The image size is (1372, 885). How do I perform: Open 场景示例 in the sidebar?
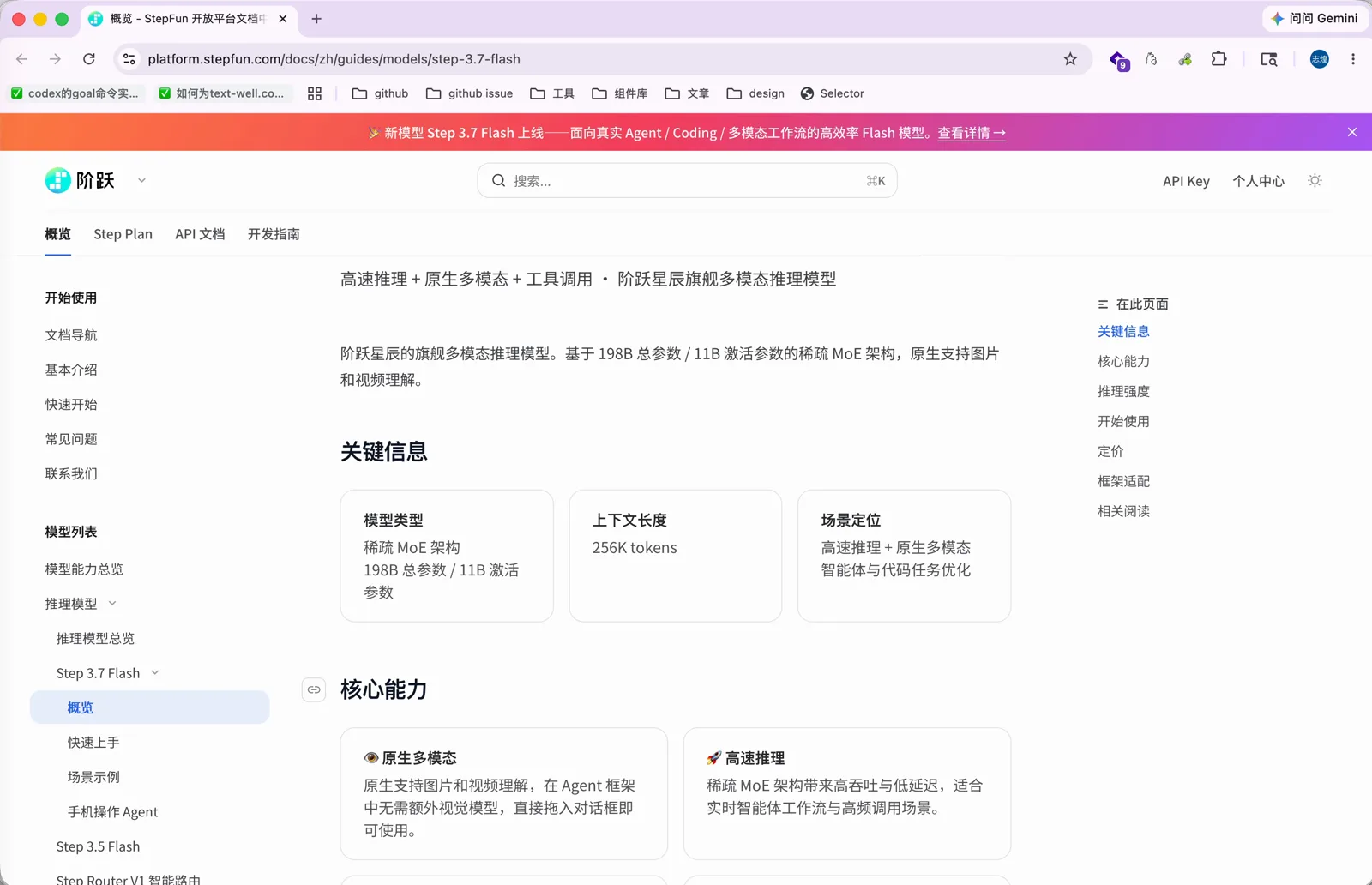93,777
